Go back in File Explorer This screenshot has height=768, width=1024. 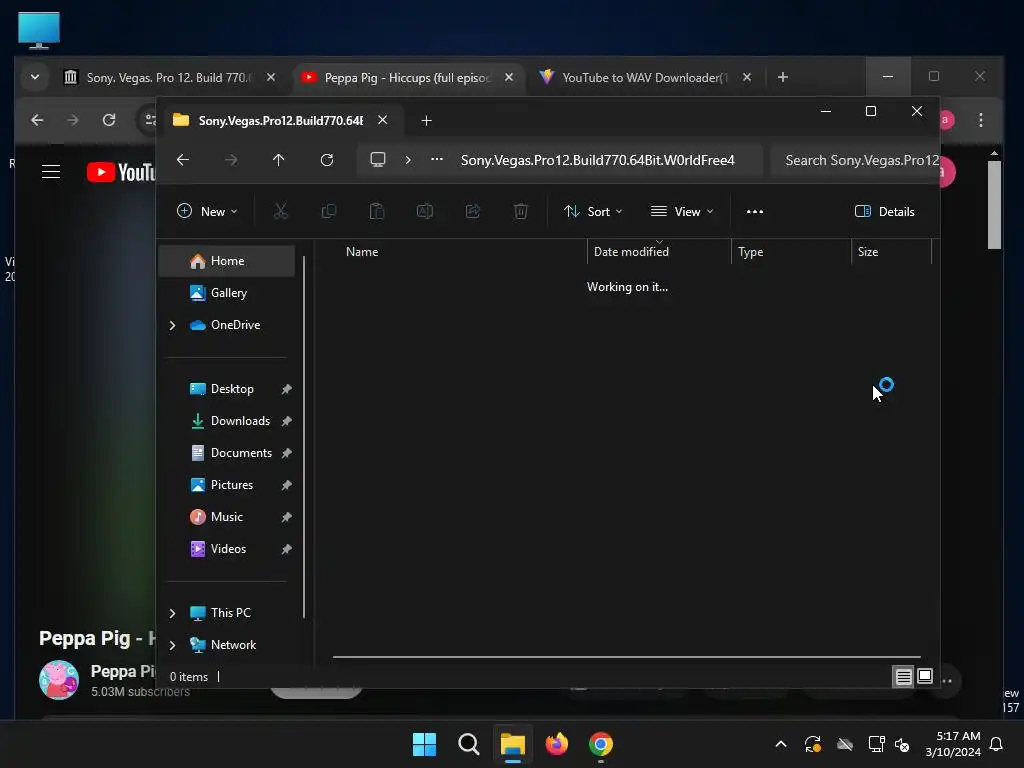(x=183, y=160)
